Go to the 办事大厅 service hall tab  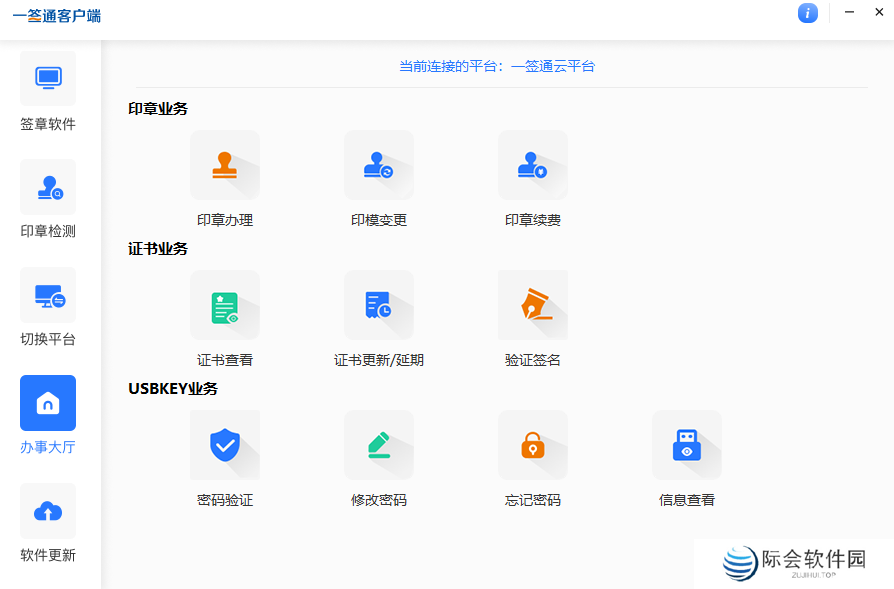[x=47, y=418]
